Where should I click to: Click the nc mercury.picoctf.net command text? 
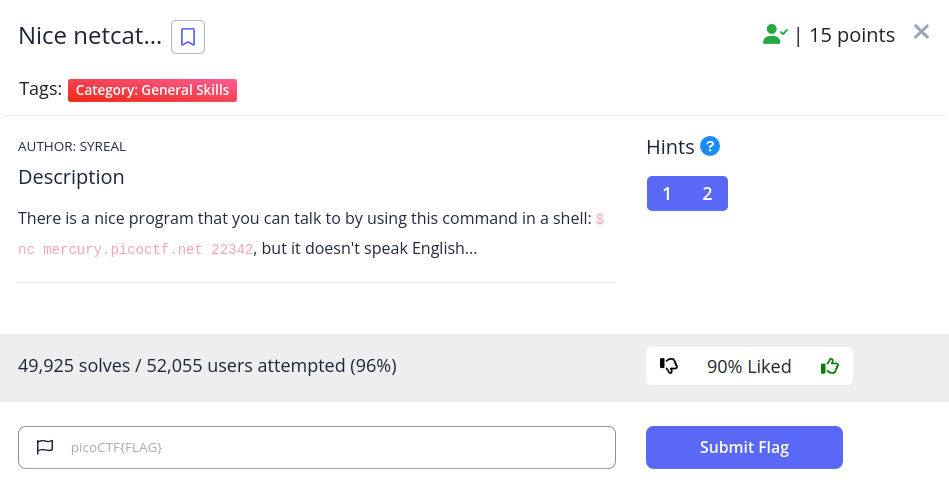135,249
